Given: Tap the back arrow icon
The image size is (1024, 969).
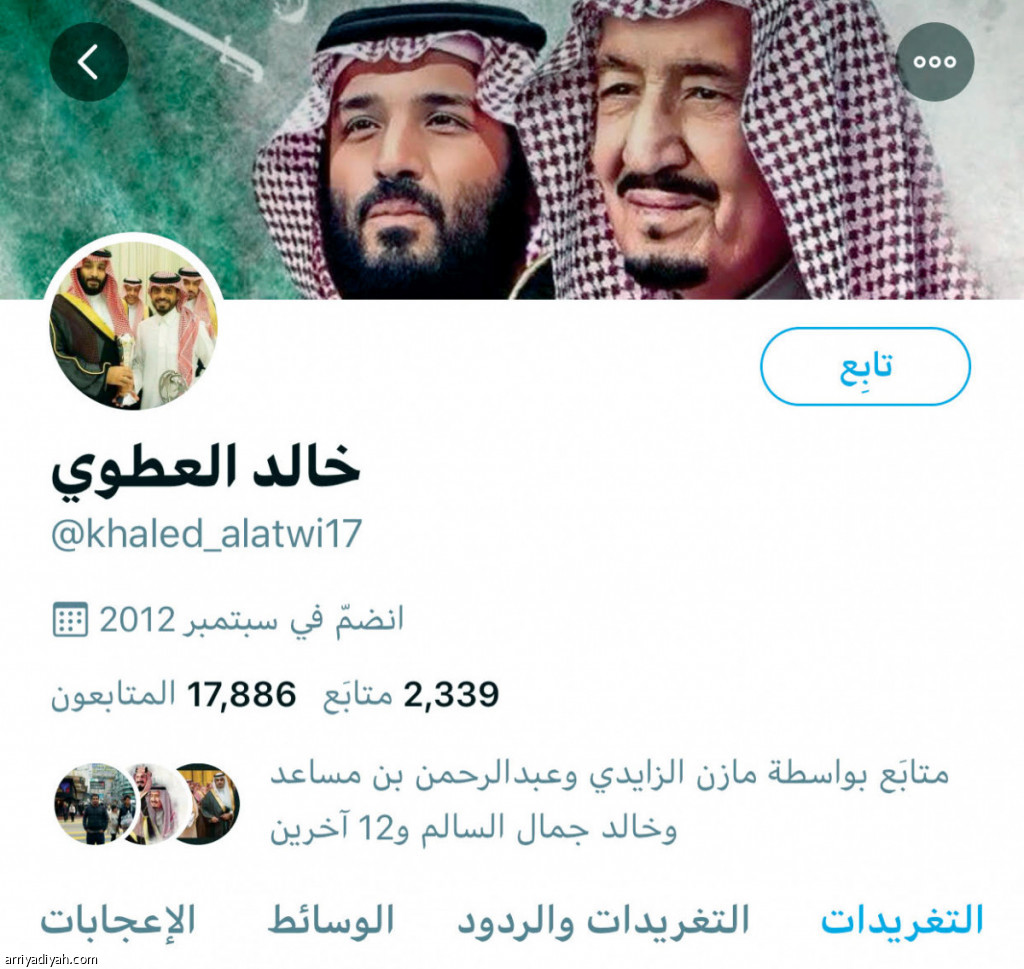Looking at the screenshot, I should click(x=89, y=62).
